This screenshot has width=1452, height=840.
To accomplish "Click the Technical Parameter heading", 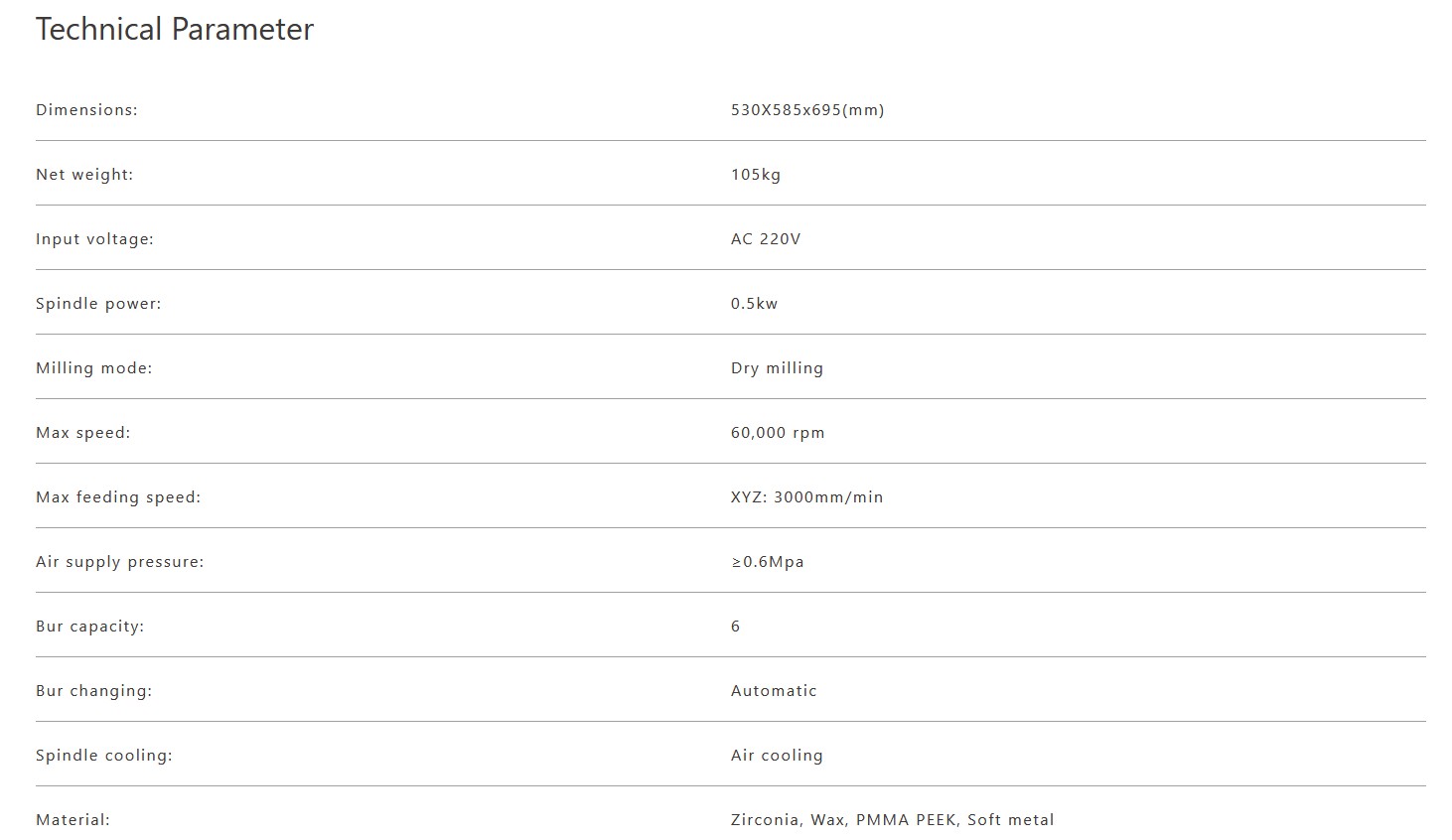I will (175, 30).
